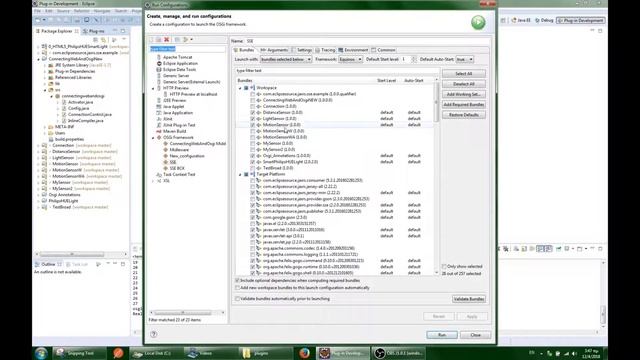This screenshot has height=360, width=640.
Task: Toggle Include optional dependencies checkbox
Action: (237, 281)
